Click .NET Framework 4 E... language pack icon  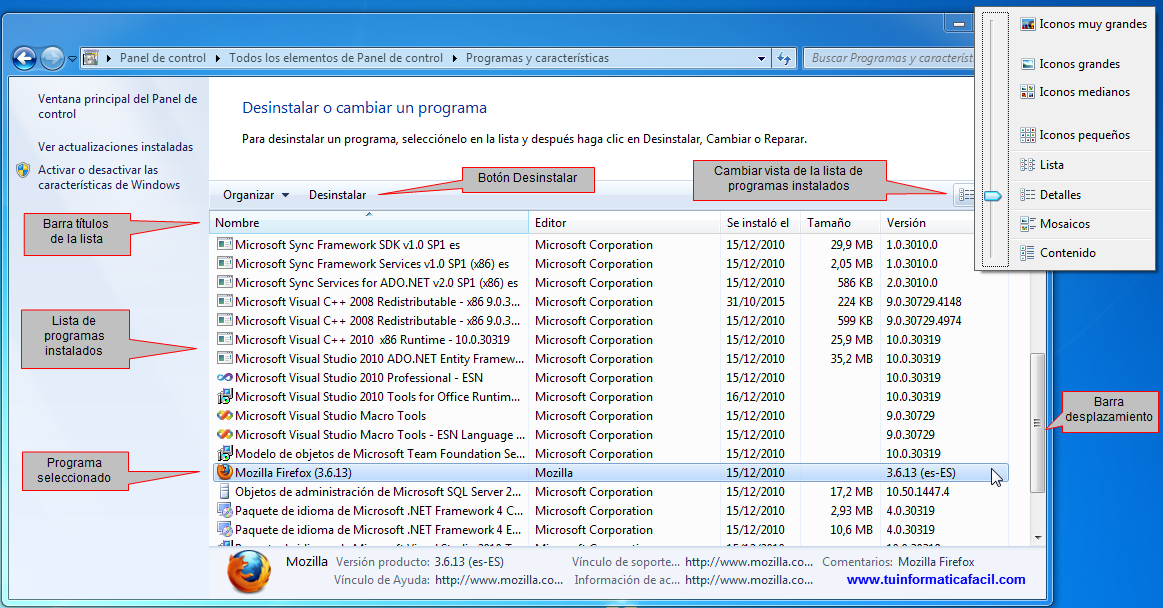(224, 529)
